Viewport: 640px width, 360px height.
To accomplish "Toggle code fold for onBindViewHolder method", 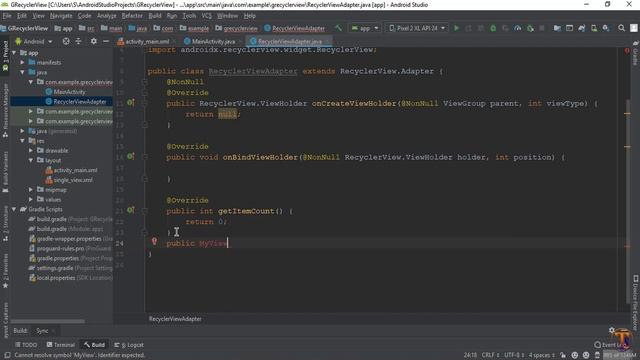I will pos(144,157).
